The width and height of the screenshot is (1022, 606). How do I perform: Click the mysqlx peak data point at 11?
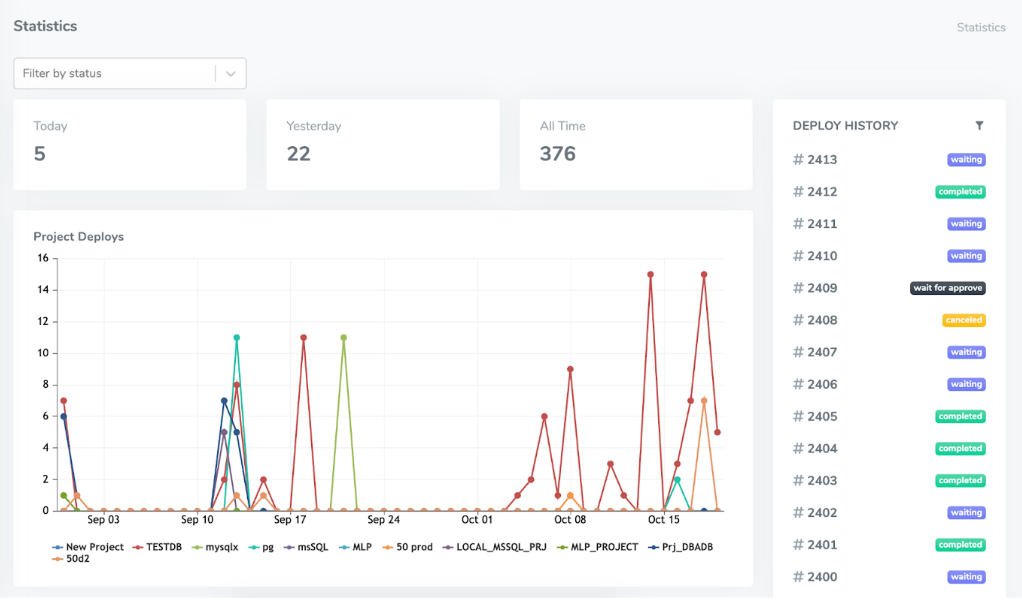[343, 338]
